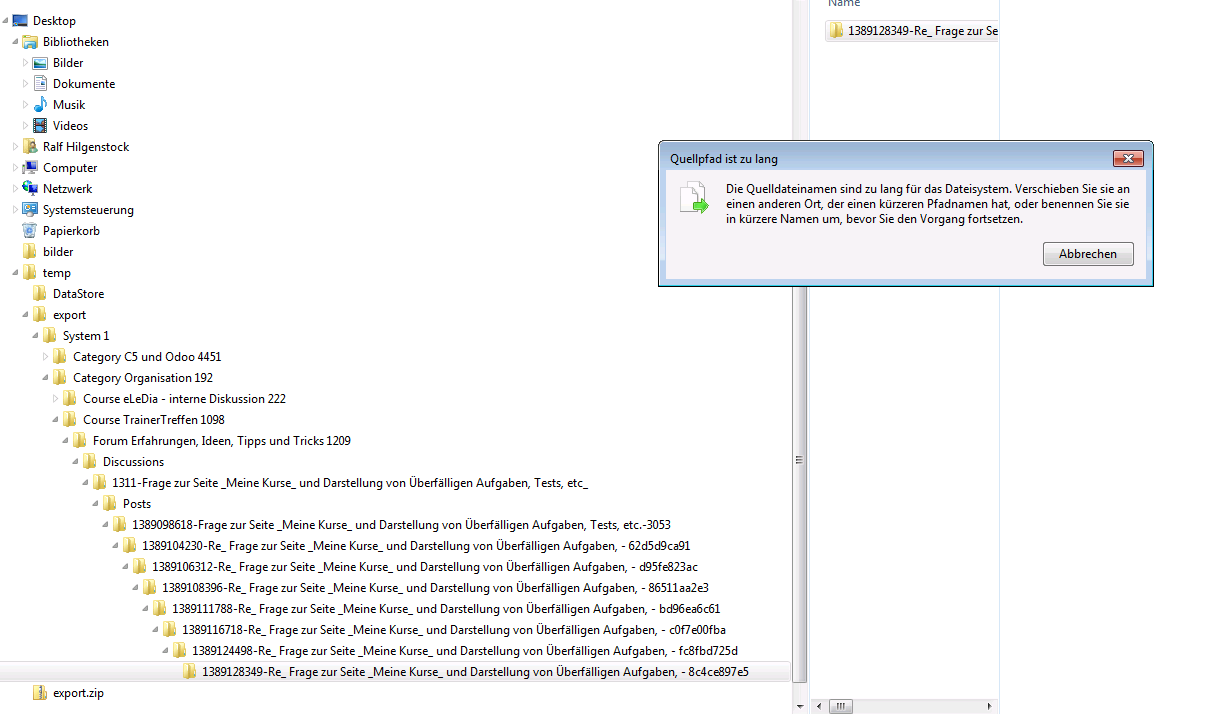Select the Ralf Hilgenstock tree entry text
This screenshot has height=714, width=1213.
pyautogui.click(x=86, y=147)
